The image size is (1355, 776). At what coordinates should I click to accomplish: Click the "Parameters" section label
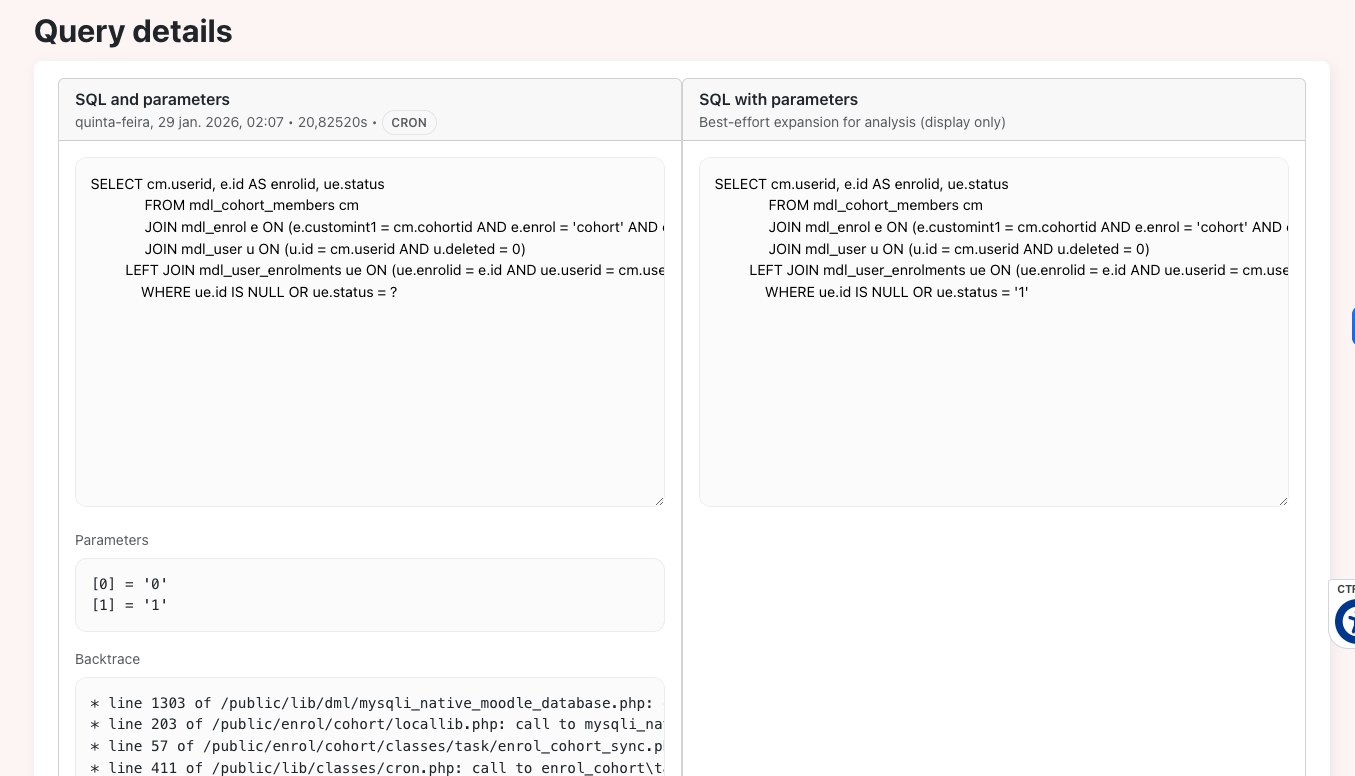tap(112, 540)
